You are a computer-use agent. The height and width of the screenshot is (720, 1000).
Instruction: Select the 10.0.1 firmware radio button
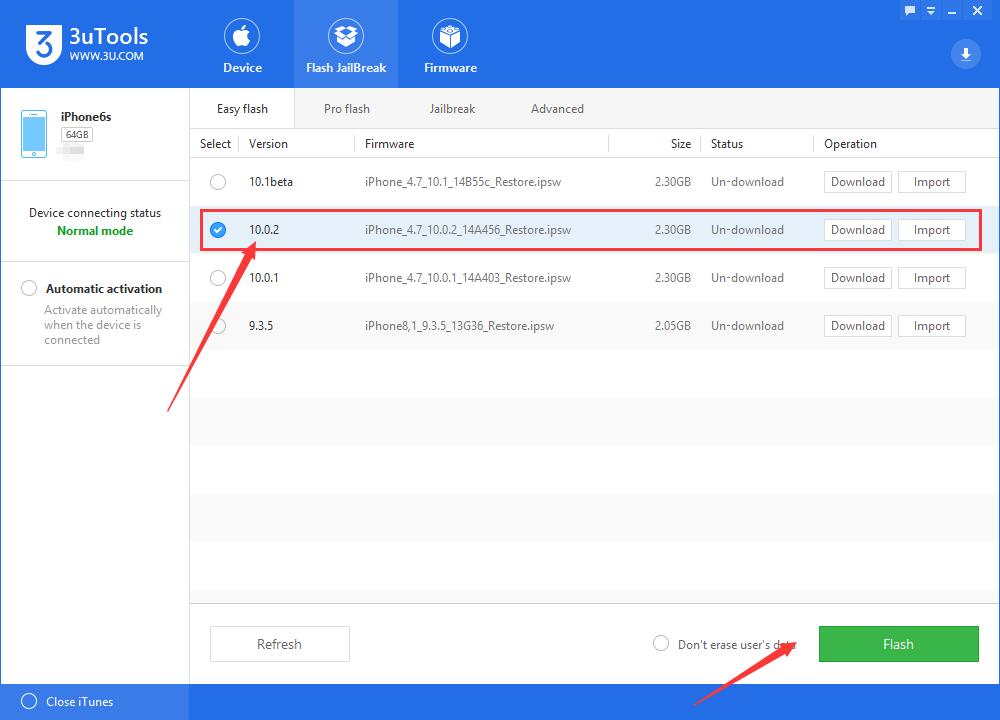coord(218,277)
